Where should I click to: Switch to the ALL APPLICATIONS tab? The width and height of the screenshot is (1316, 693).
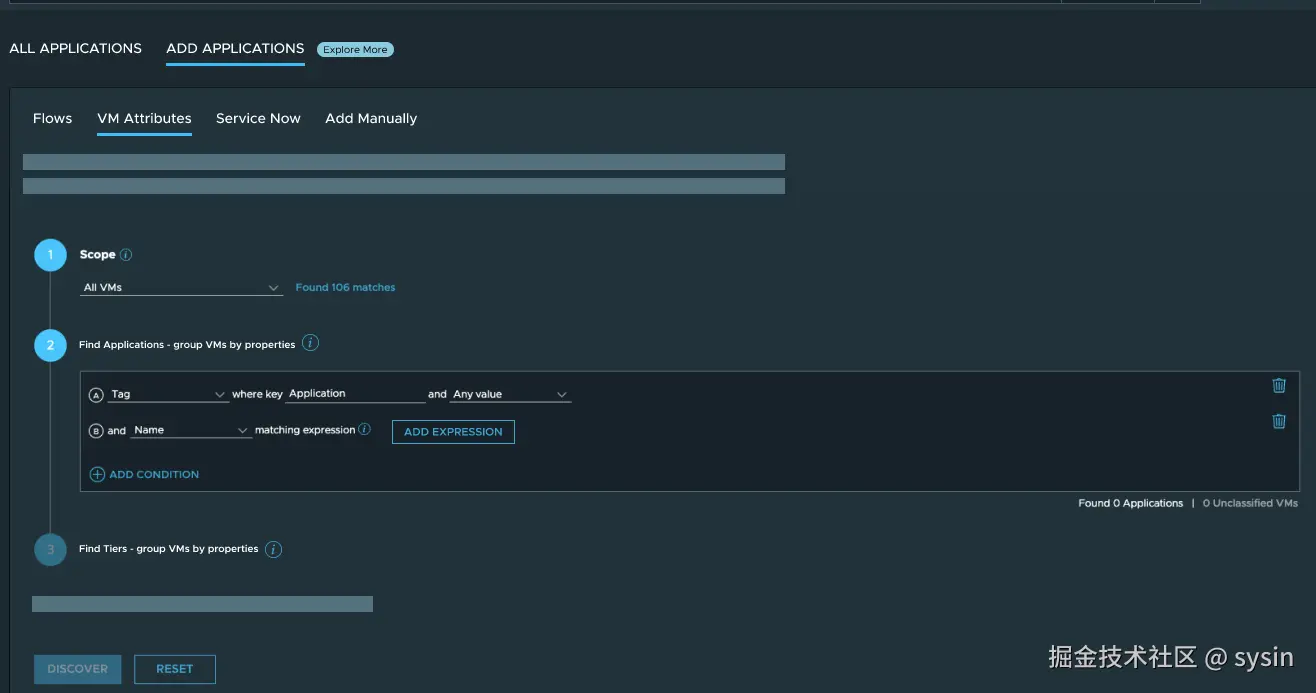76,48
